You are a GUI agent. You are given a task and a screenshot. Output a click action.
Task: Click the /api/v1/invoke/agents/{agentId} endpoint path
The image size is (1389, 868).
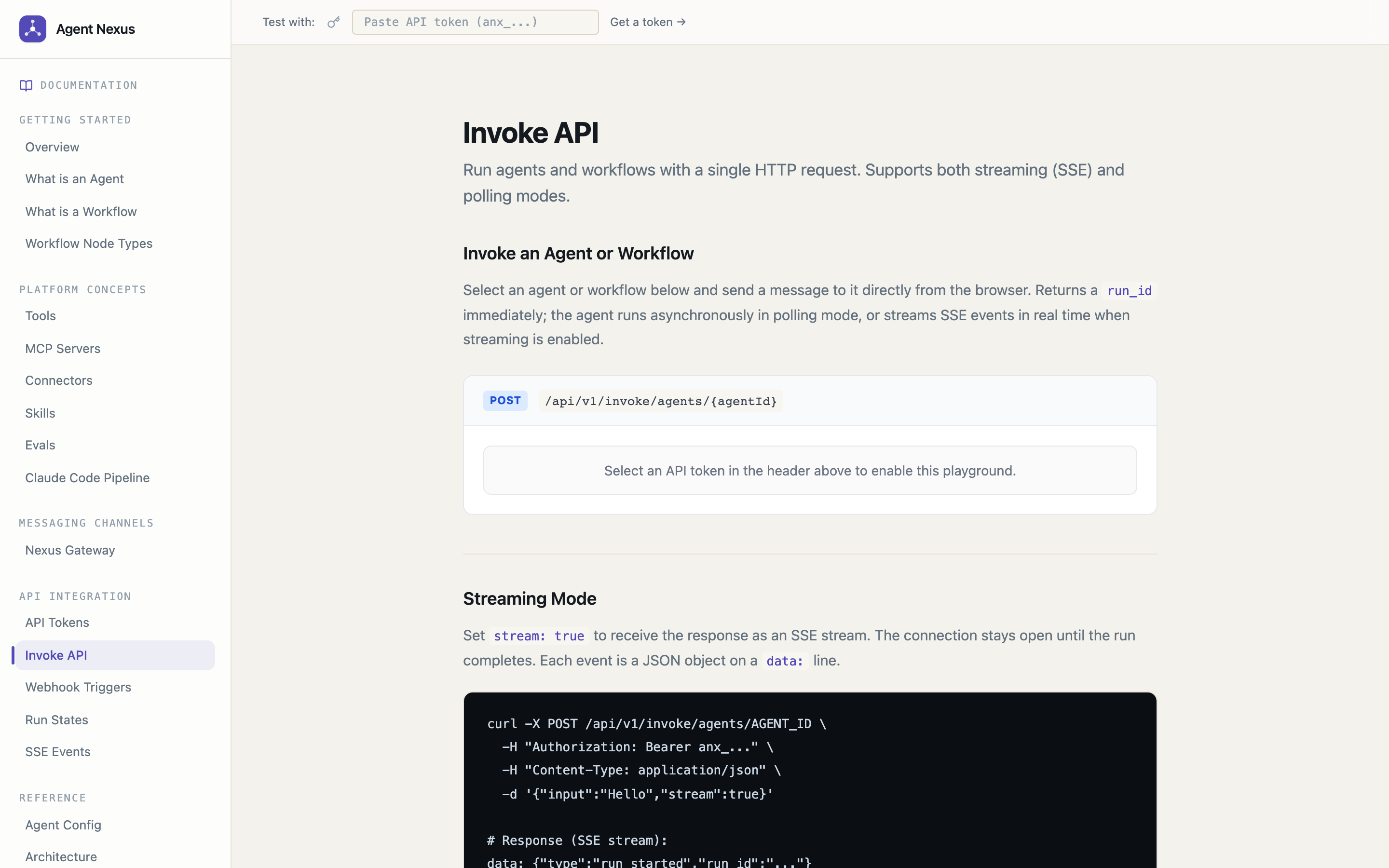pyautogui.click(x=661, y=401)
